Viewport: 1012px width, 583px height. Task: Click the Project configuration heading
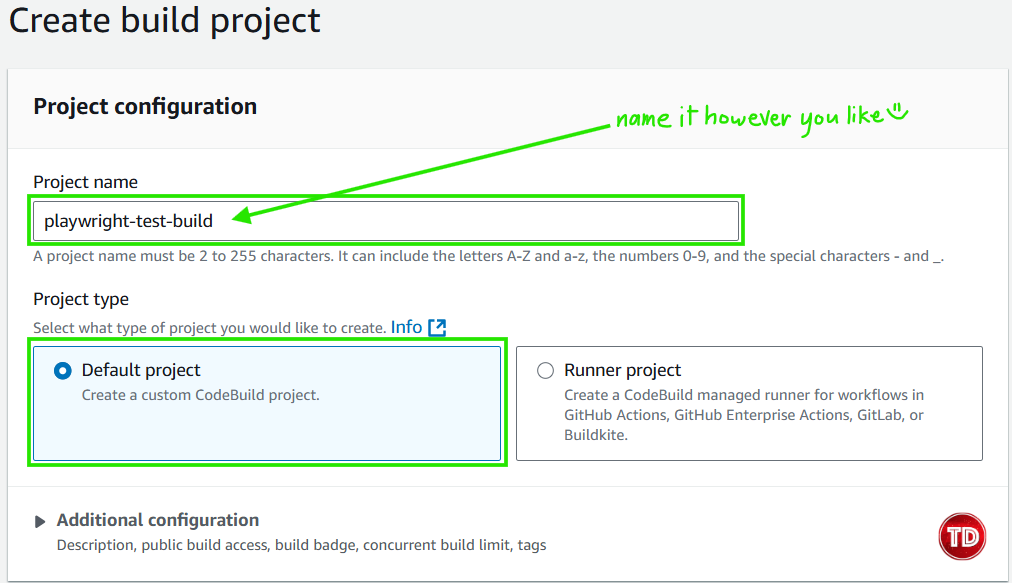click(x=145, y=107)
